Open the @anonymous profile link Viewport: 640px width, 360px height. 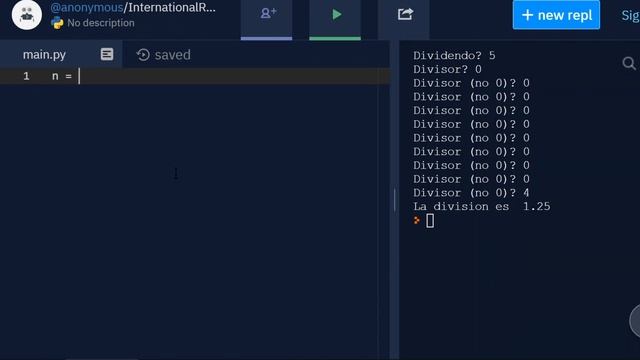(87, 8)
